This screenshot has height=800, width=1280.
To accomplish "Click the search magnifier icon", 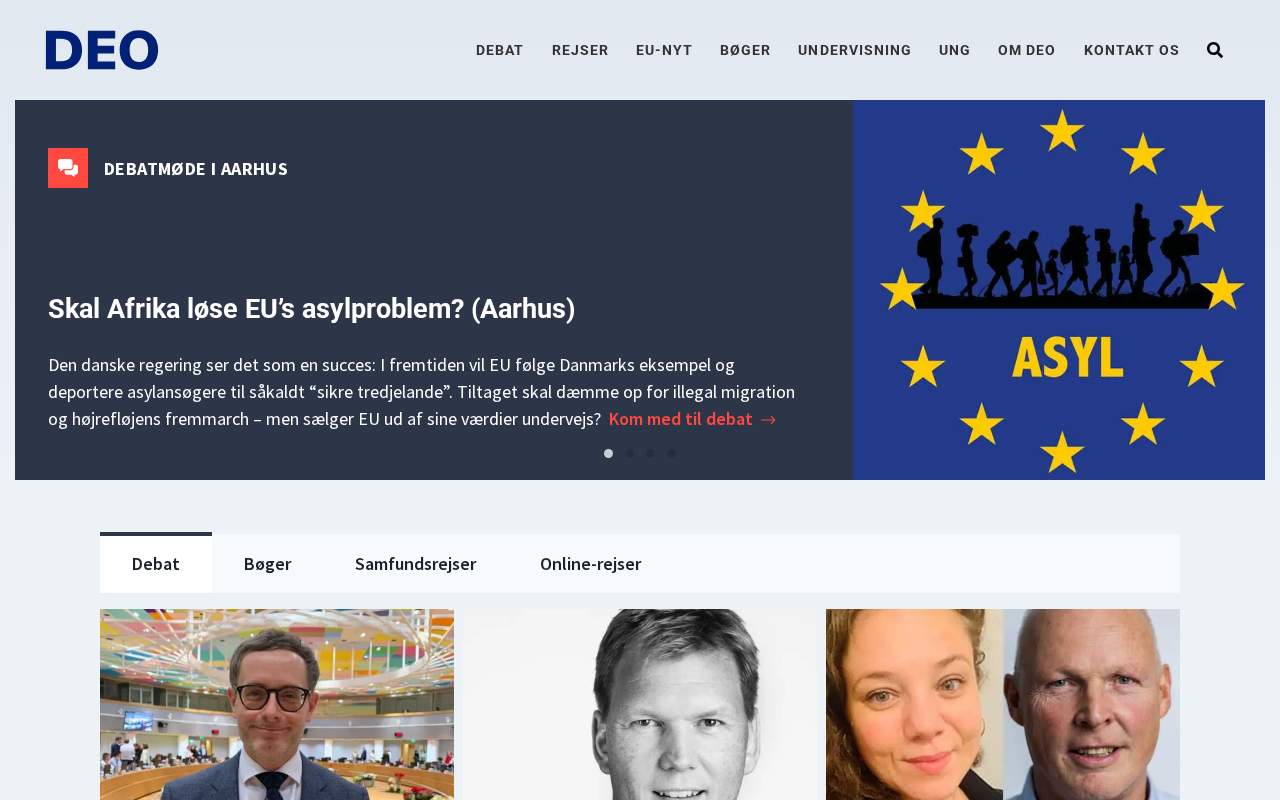I will coord(1215,50).
